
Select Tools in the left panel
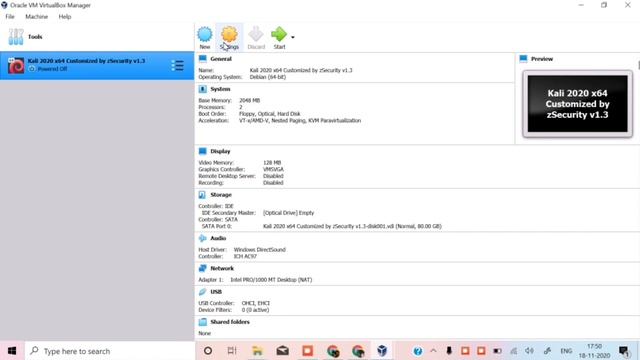[x=97, y=37]
